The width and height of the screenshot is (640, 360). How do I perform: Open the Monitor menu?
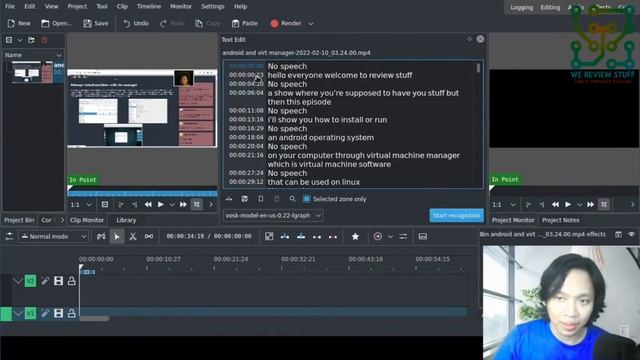tap(181, 7)
